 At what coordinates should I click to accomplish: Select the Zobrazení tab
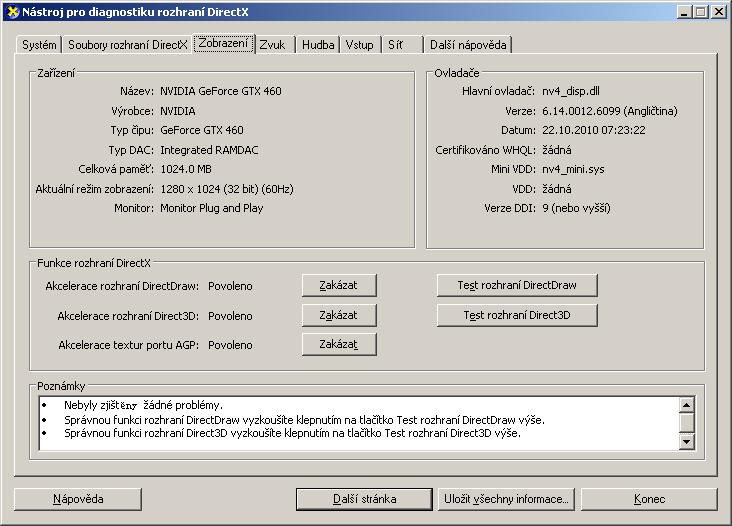pos(223,44)
